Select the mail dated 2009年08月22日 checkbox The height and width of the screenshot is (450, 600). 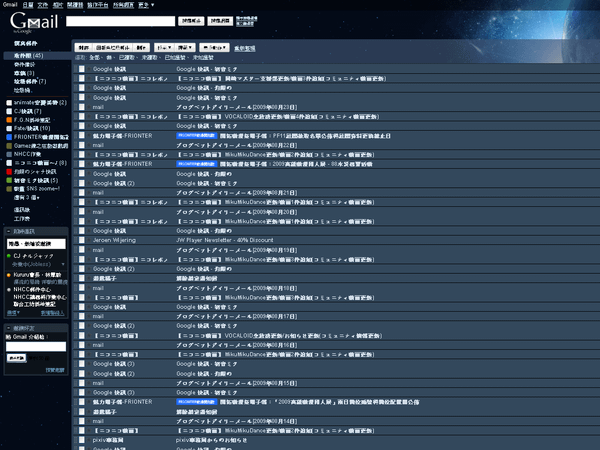[82, 145]
